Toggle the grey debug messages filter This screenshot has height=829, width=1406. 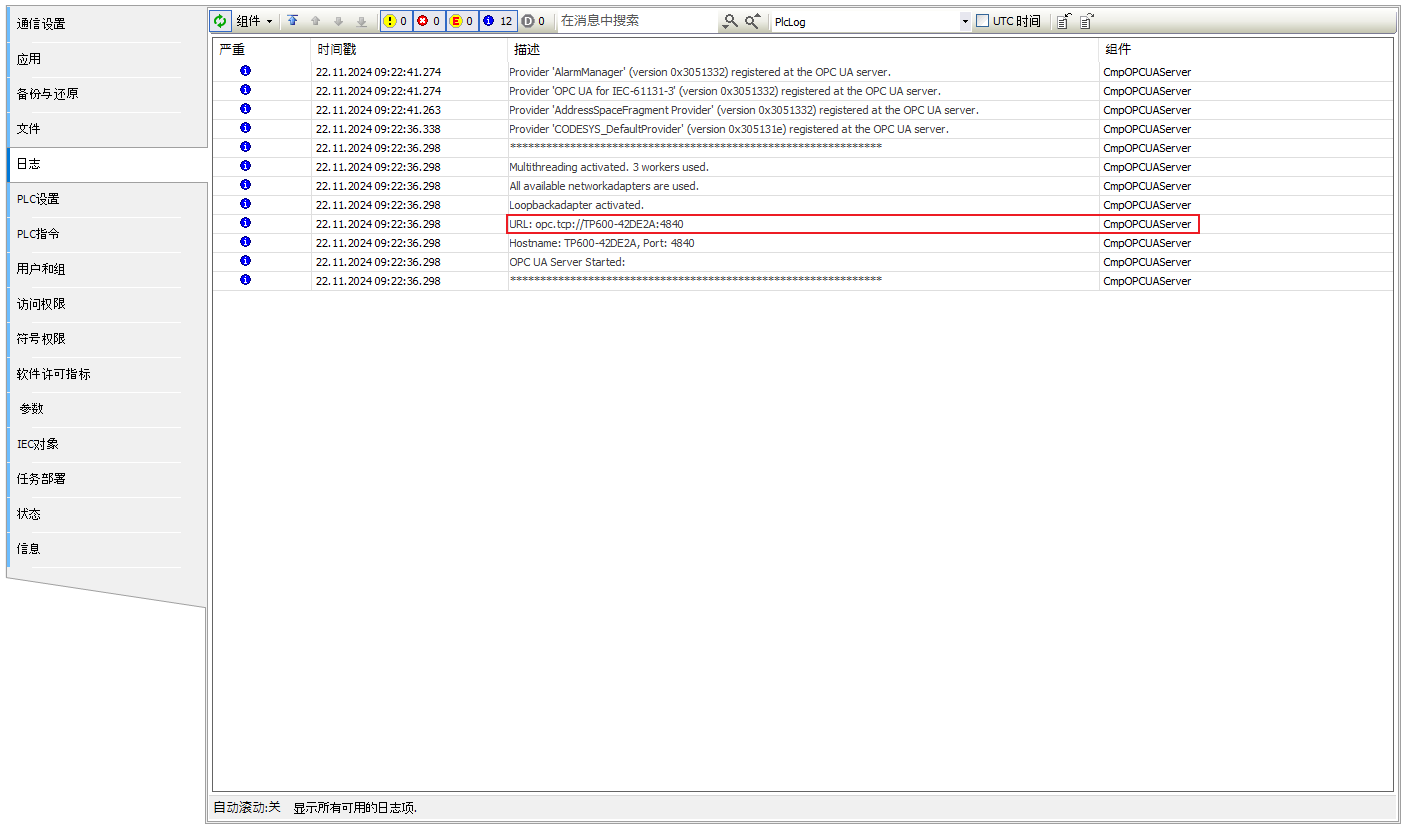534,21
